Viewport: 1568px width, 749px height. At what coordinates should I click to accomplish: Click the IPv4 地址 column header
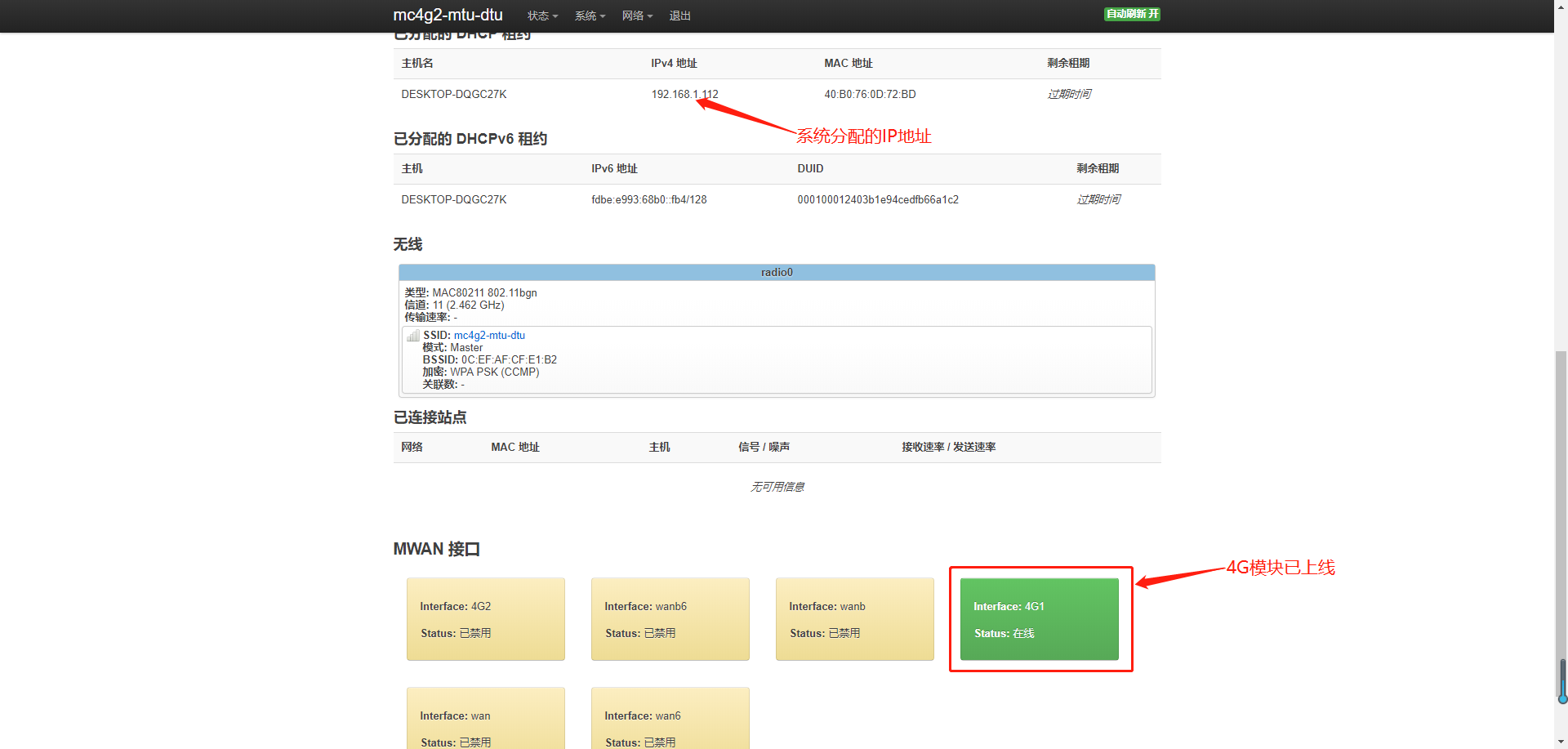[674, 63]
